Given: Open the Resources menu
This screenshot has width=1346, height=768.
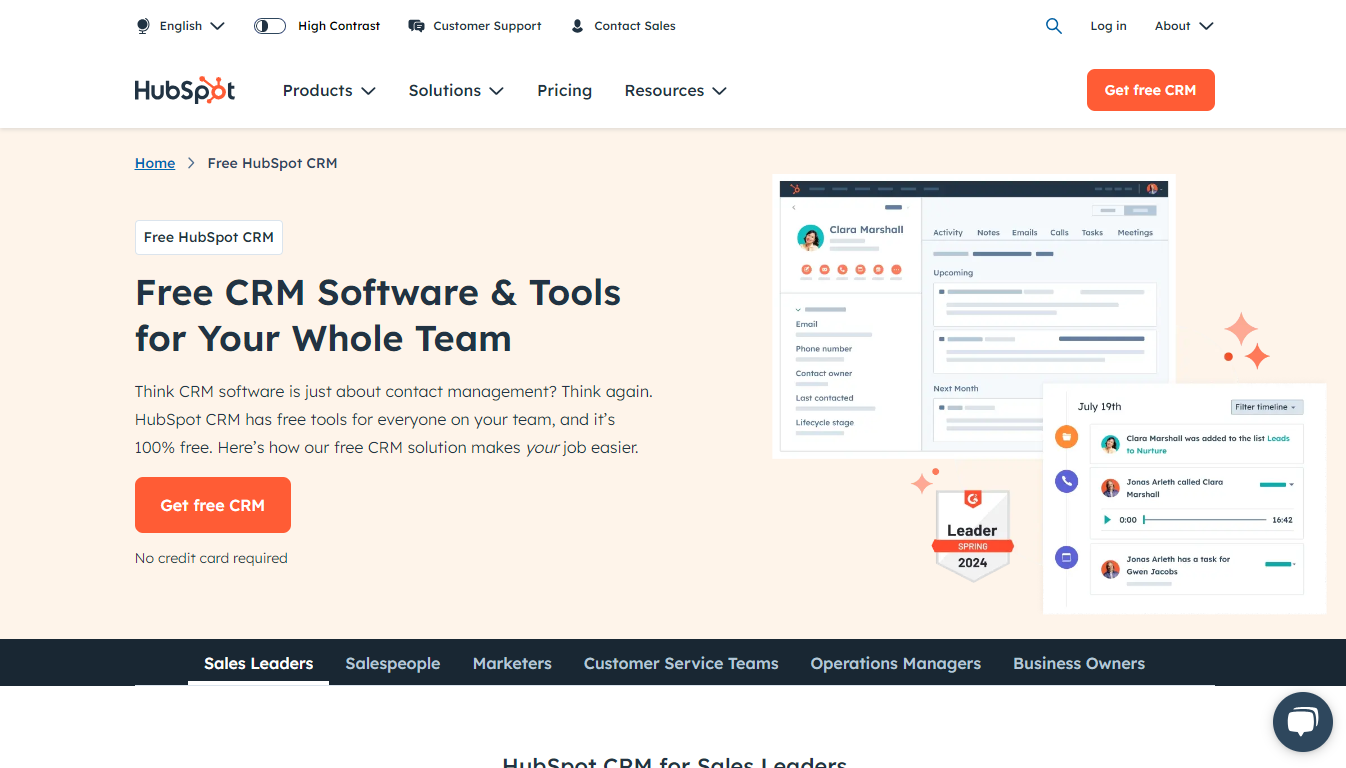Looking at the screenshot, I should click(675, 90).
